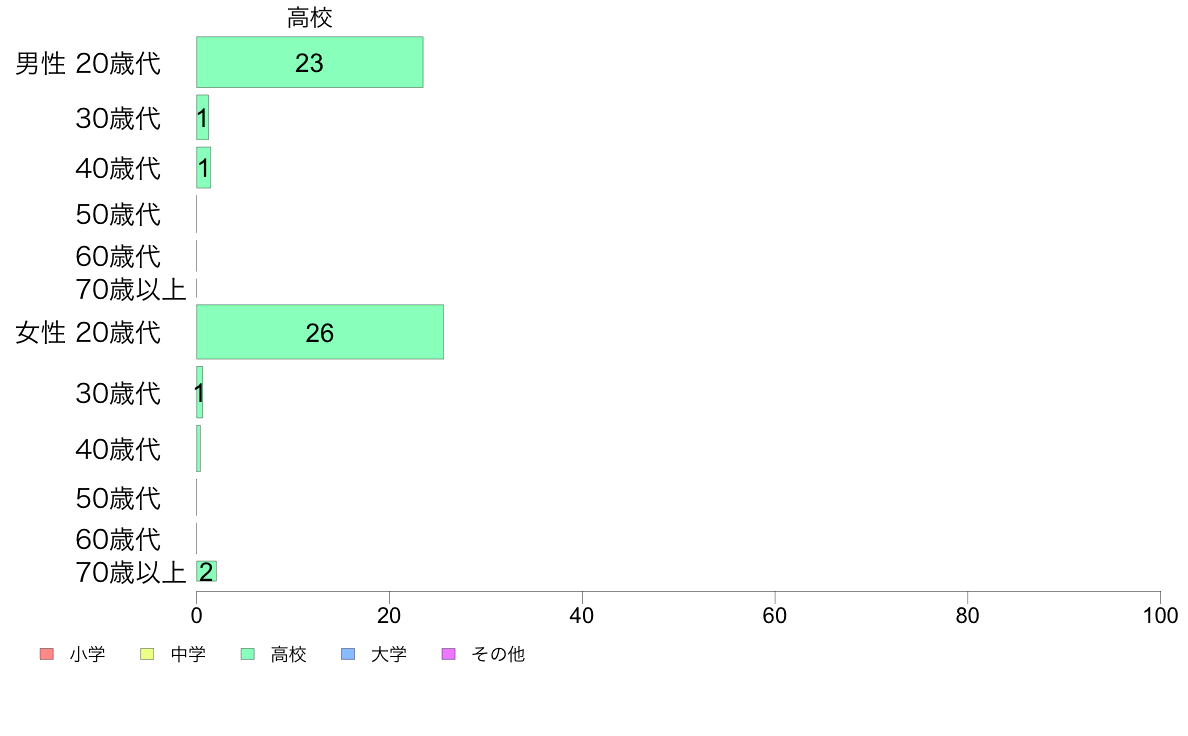Click the 小学 legend label text
Viewport: 1188px width, 736px height.
pyautogui.click(x=87, y=654)
